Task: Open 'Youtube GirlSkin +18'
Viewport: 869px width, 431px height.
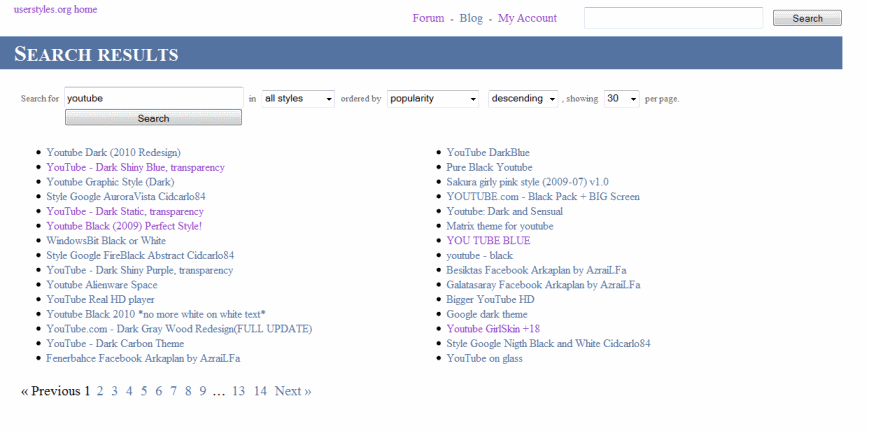Action: pos(493,329)
